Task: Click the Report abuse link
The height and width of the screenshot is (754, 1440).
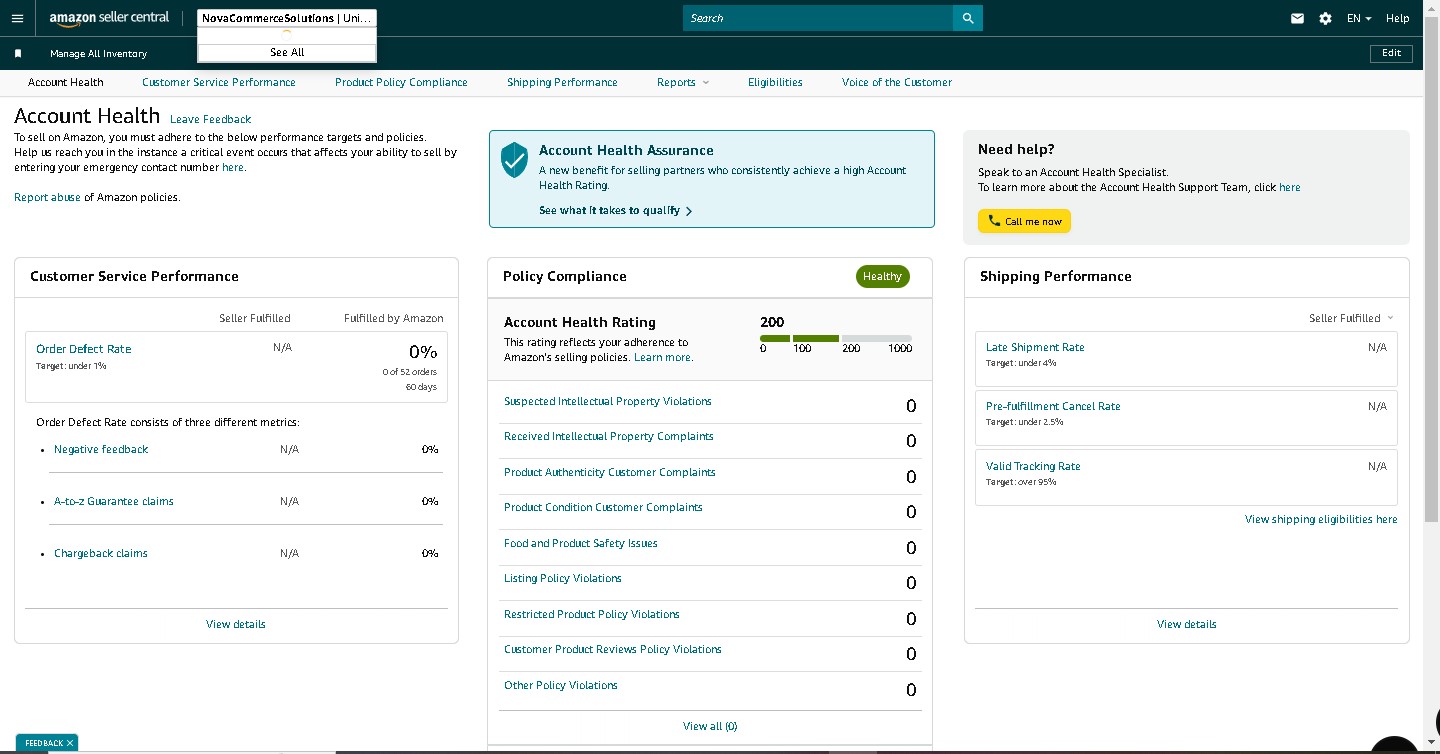Action: tap(47, 197)
